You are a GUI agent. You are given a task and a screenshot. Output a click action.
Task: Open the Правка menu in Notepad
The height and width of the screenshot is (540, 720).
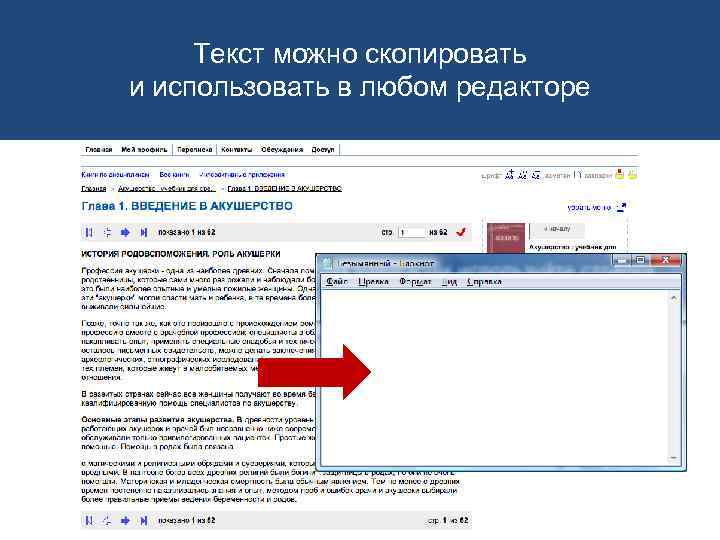[x=373, y=281]
